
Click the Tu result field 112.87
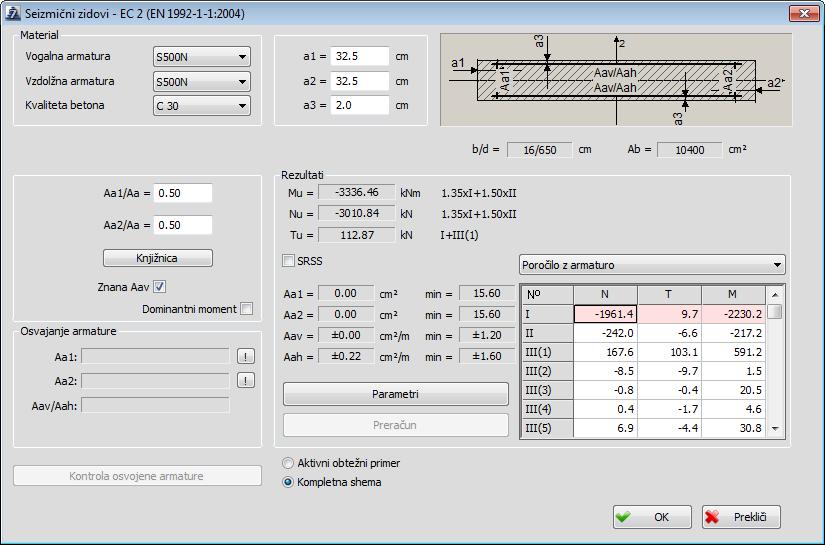[357, 235]
